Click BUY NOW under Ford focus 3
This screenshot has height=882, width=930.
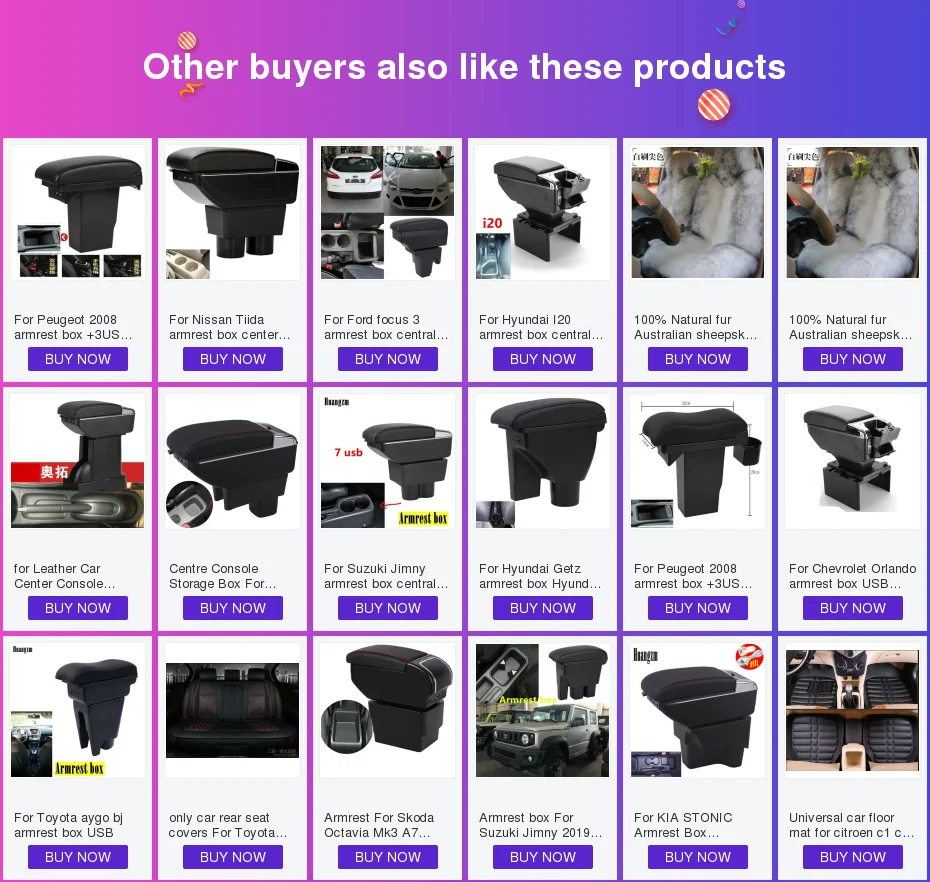388,359
